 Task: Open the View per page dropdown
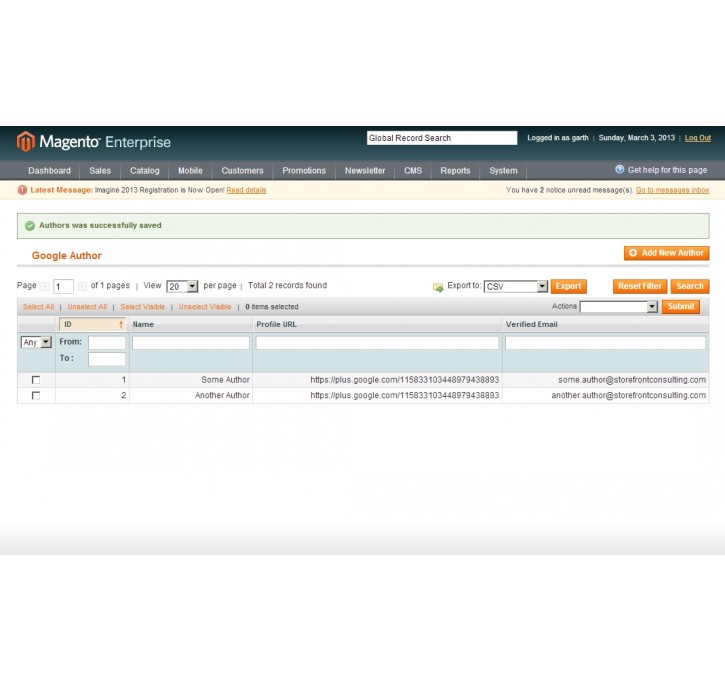(x=182, y=287)
